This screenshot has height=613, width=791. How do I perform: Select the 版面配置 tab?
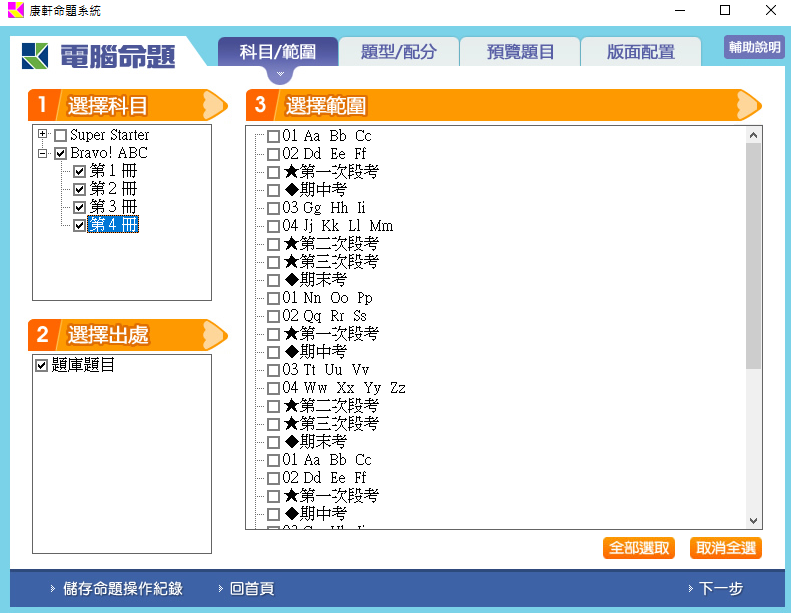641,51
